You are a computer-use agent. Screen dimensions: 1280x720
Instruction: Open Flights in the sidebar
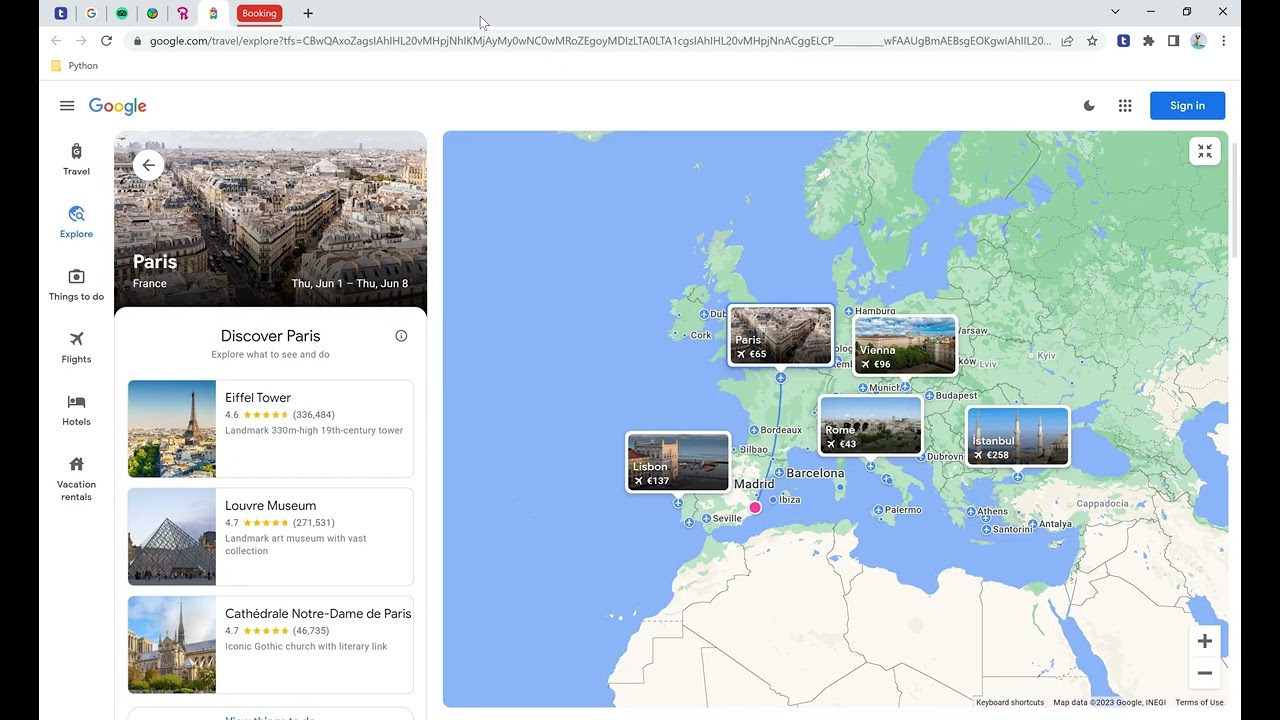[76, 348]
